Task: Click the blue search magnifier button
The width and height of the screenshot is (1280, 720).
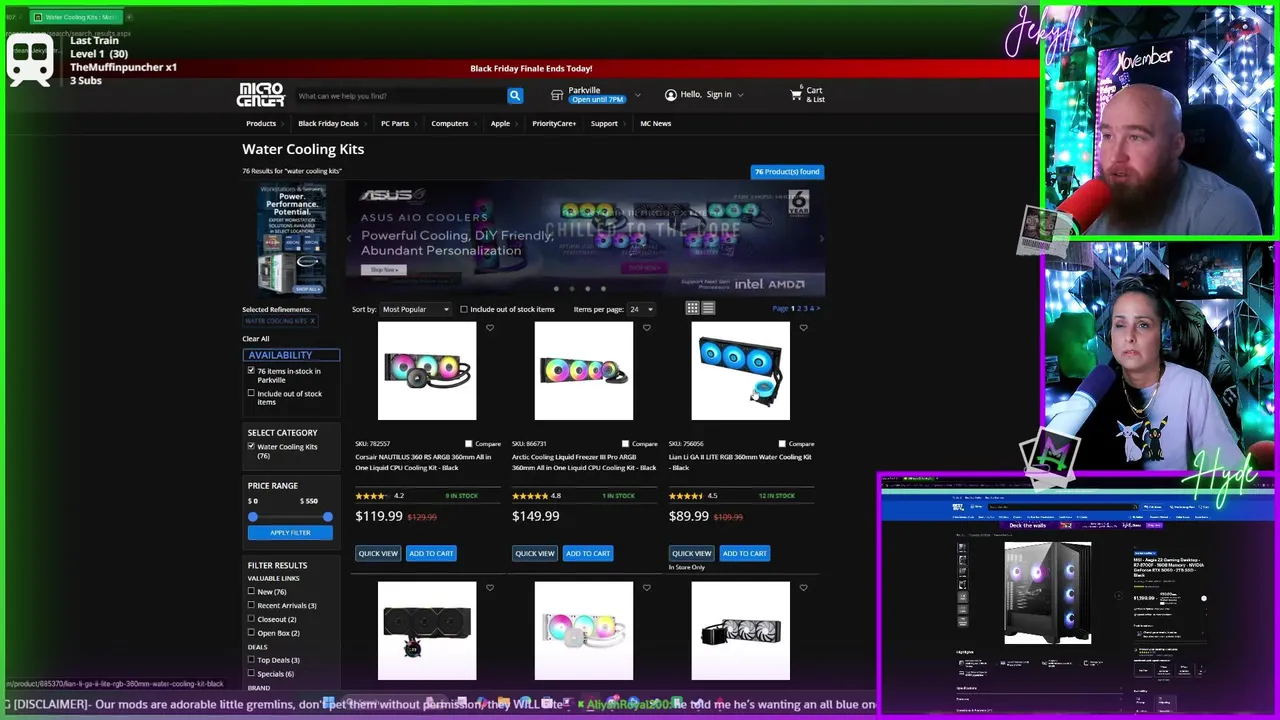Action: (x=514, y=96)
